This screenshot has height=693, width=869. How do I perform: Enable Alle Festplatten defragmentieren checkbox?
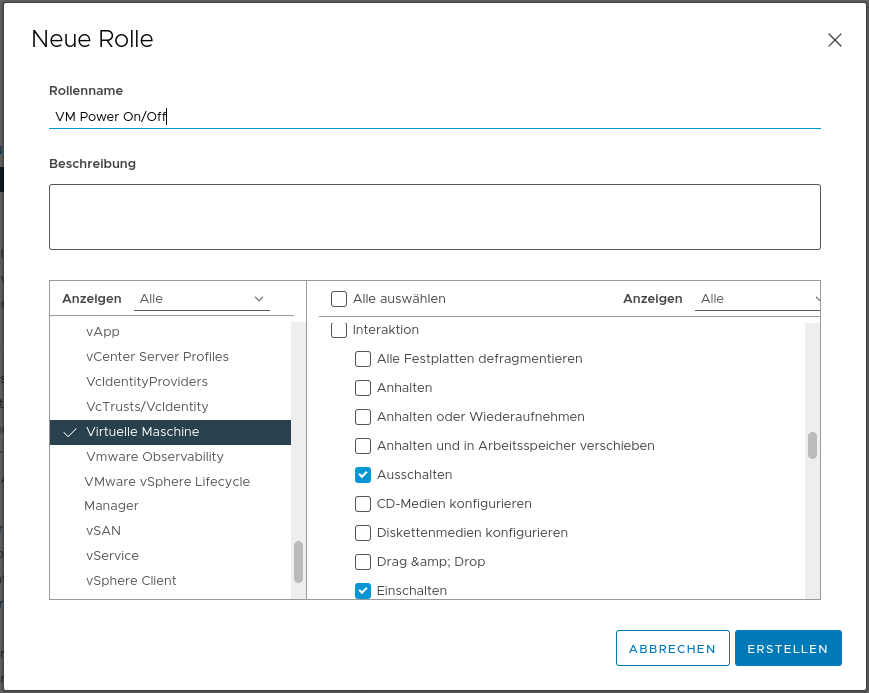[363, 359]
